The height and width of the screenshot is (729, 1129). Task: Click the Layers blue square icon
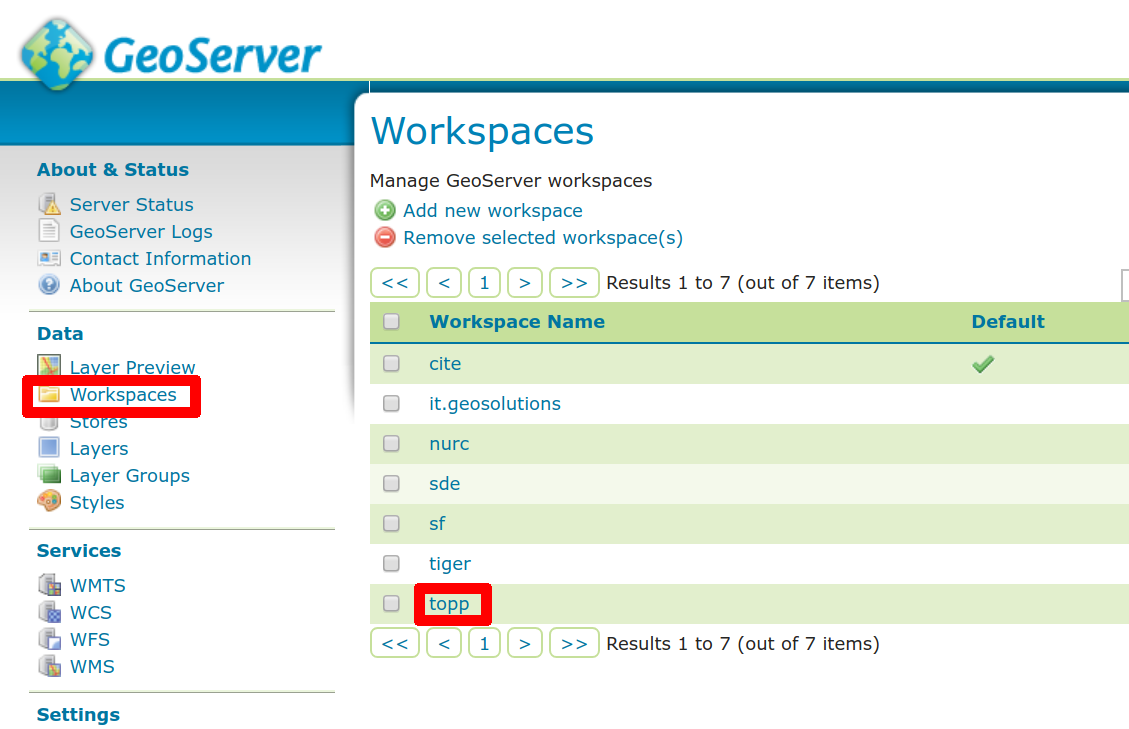coord(49,447)
